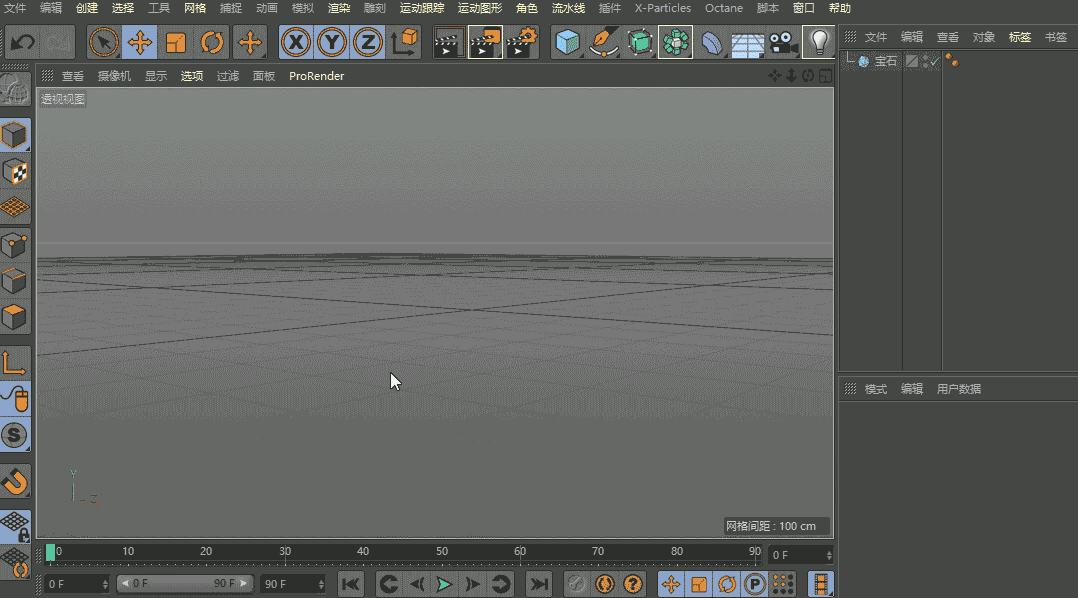Click the go-to-last-frame button
The width and height of the screenshot is (1078, 598).
[538, 584]
